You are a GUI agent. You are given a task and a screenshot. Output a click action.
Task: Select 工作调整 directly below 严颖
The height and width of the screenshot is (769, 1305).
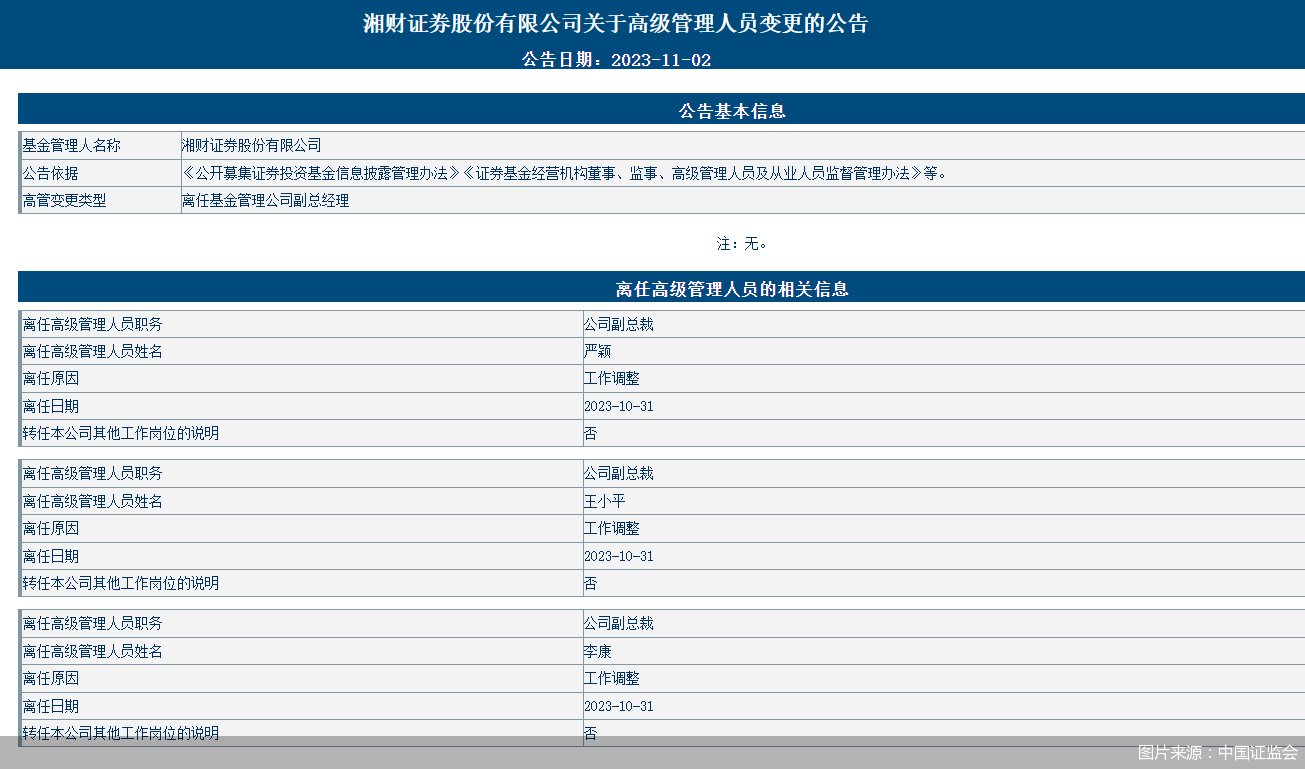coord(612,379)
